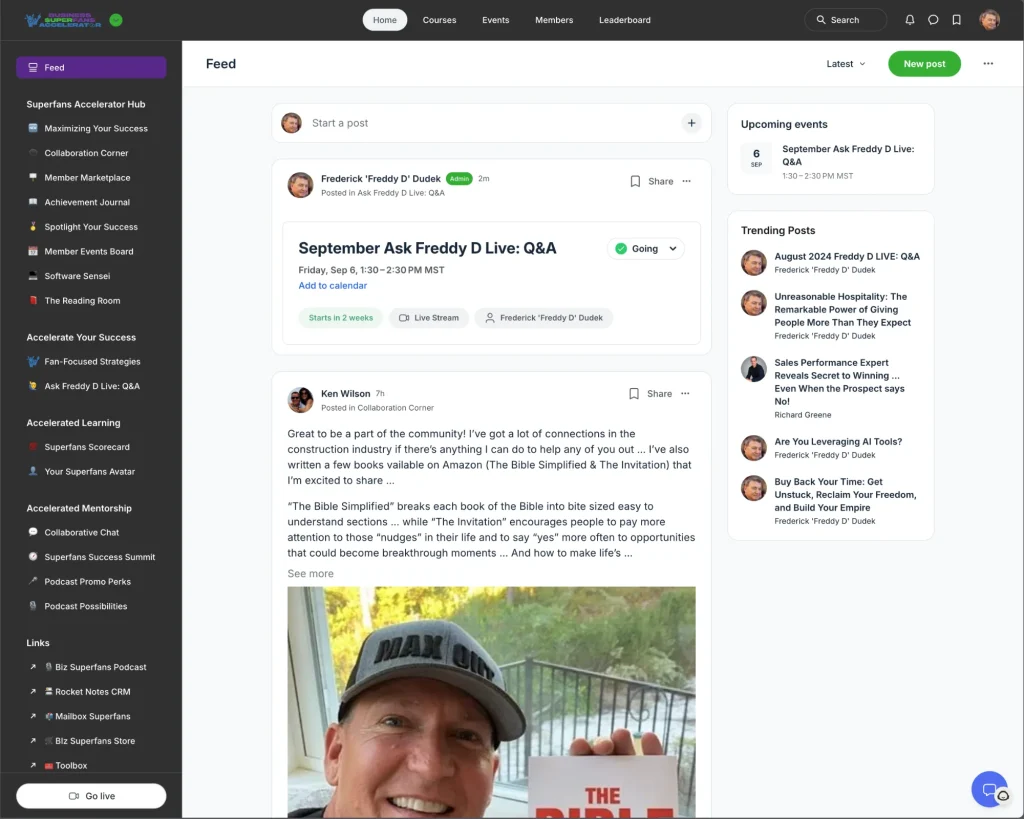Open the Latest sort dropdown
The width and height of the screenshot is (1024, 819).
(846, 63)
